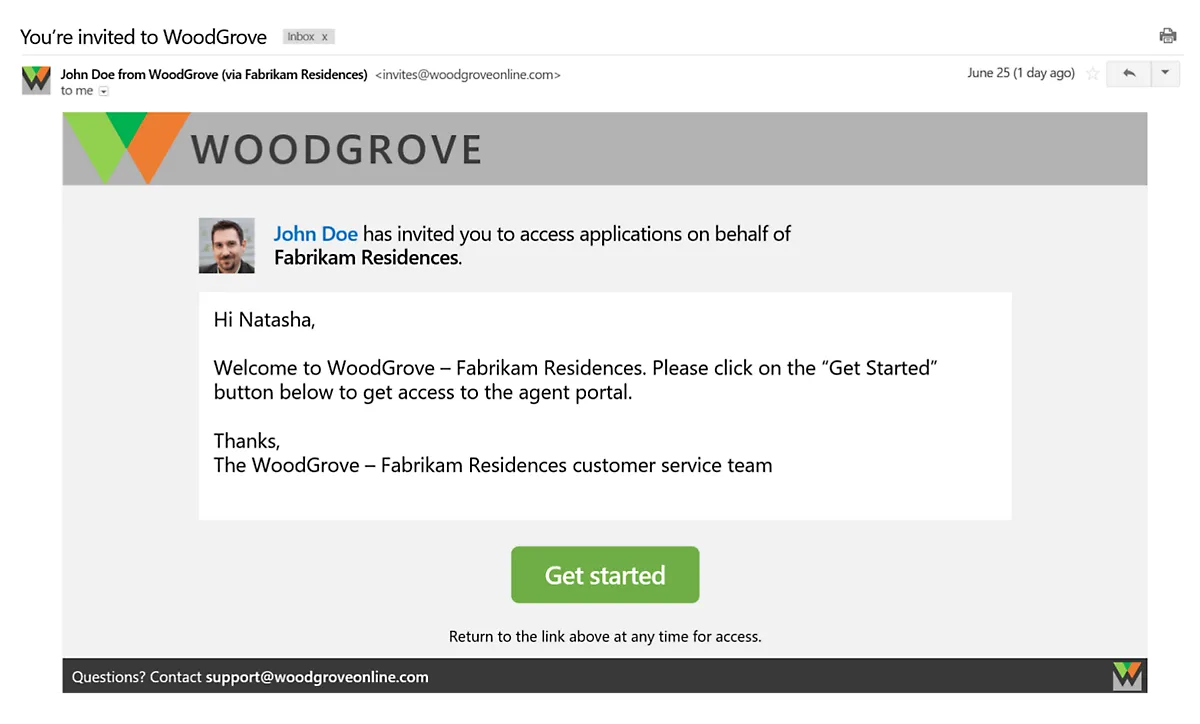
Task: Click 'Return to the link above' note
Action: 605,636
